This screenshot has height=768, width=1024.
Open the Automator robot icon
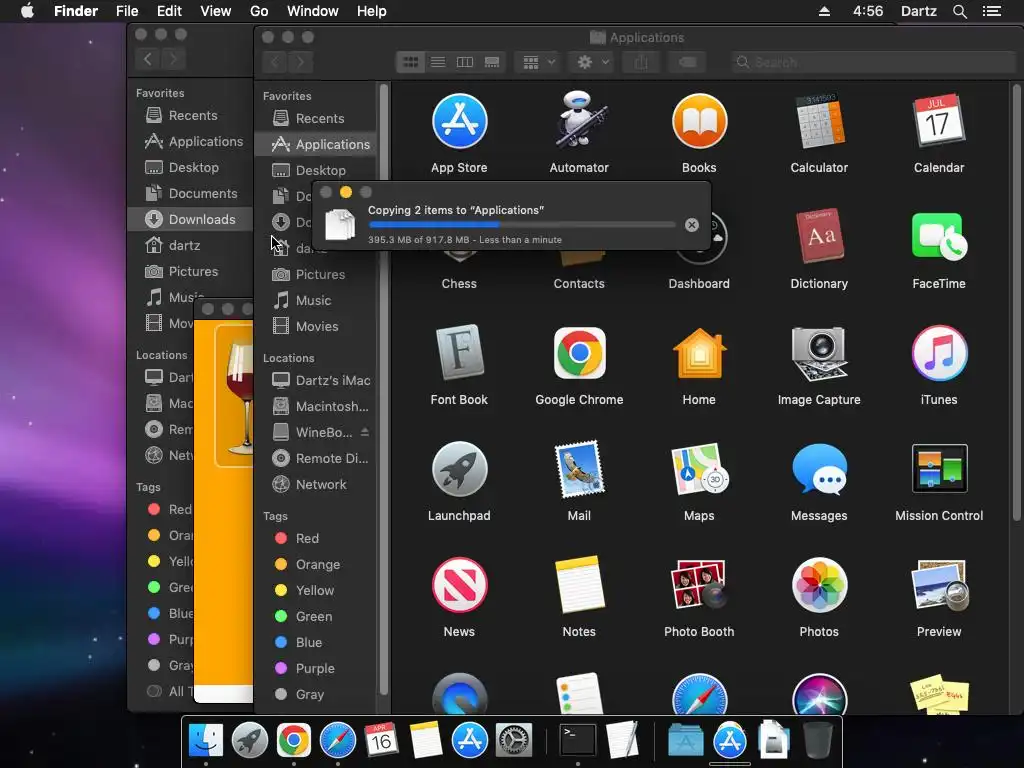pyautogui.click(x=579, y=120)
